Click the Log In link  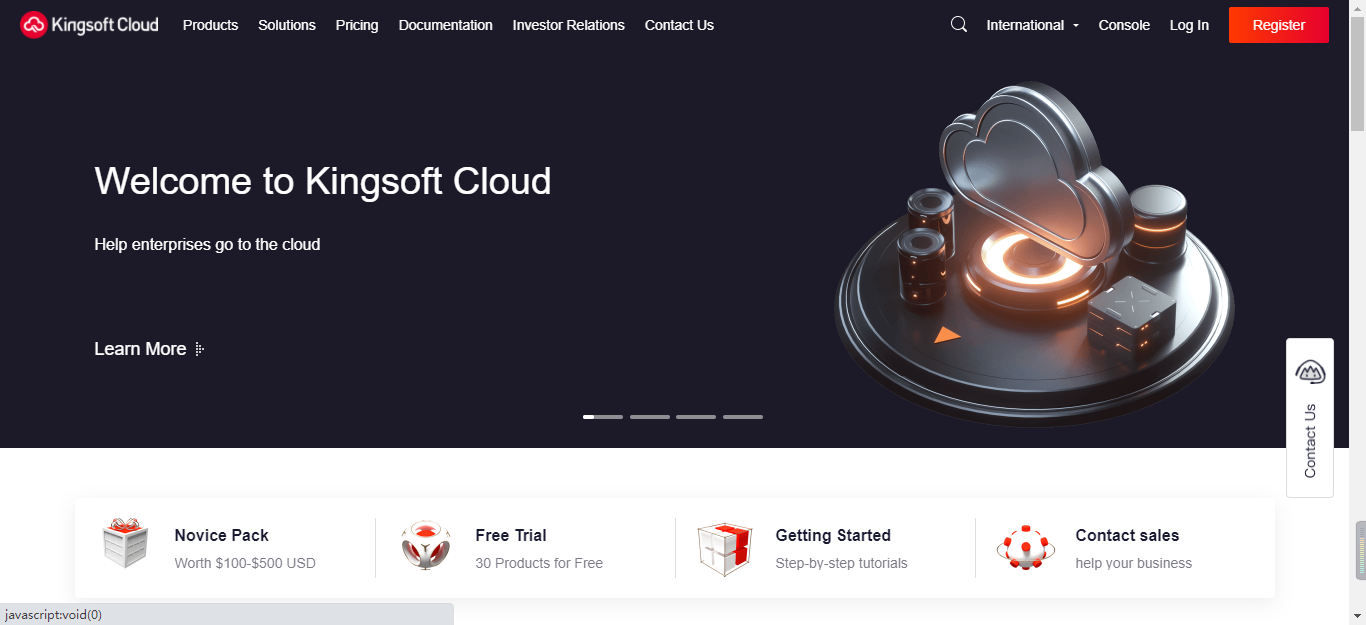[x=1189, y=25]
